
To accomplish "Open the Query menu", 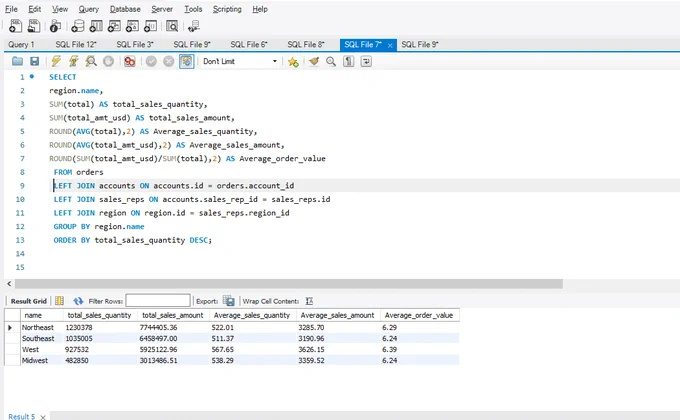I will point(88,9).
